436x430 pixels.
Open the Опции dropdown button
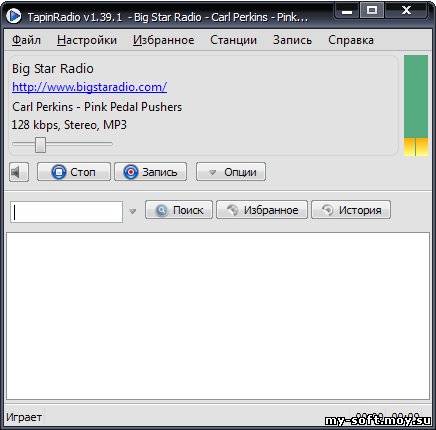click(x=231, y=172)
